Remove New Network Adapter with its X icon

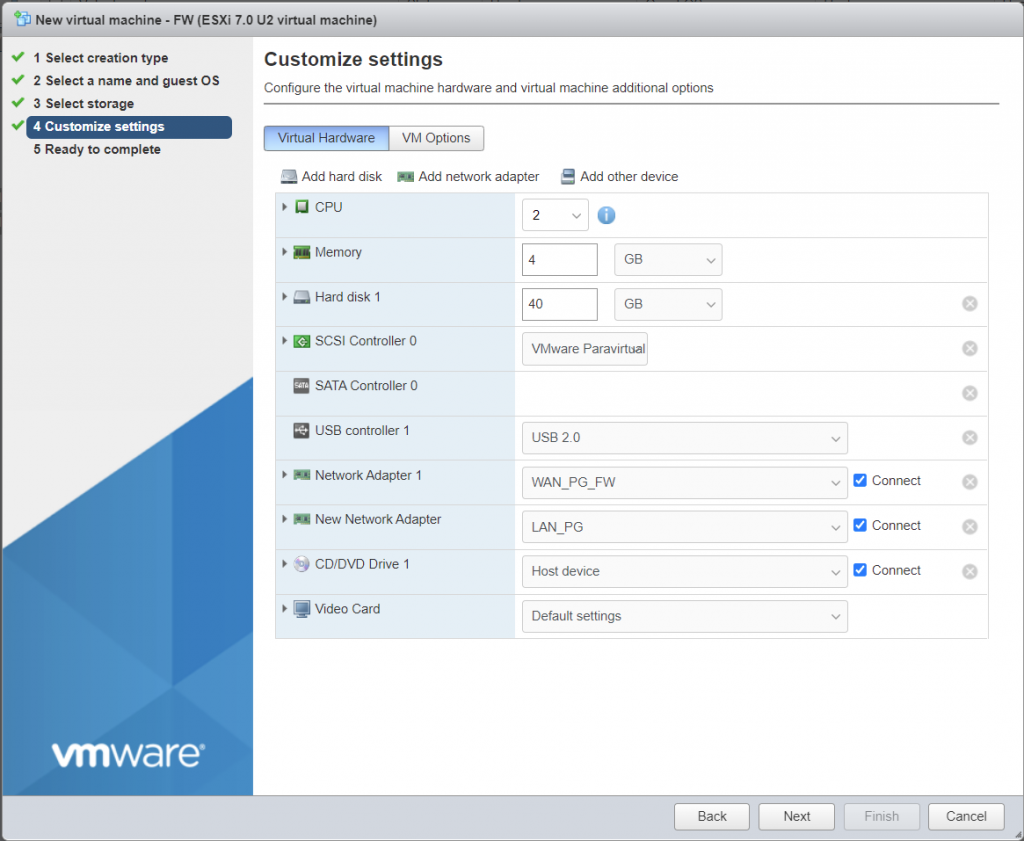tap(970, 526)
